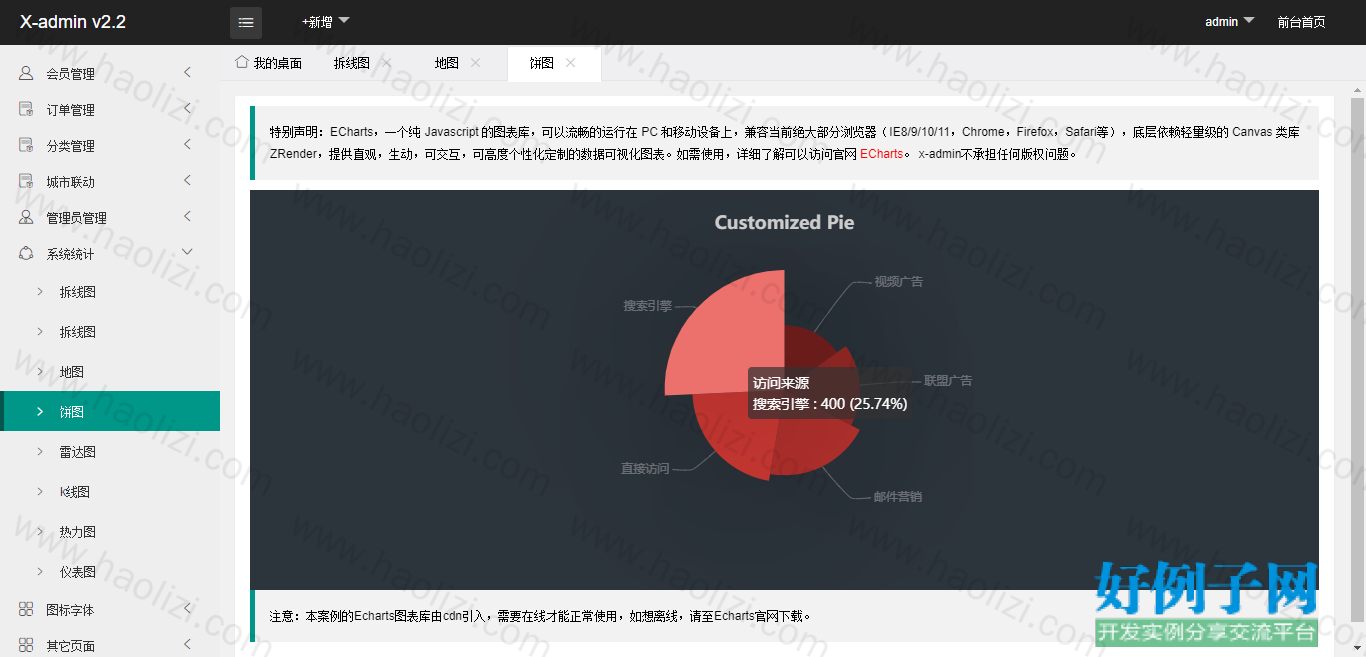Click the 视频广告 pie label
Image resolution: width=1366 pixels, height=657 pixels.
899,282
